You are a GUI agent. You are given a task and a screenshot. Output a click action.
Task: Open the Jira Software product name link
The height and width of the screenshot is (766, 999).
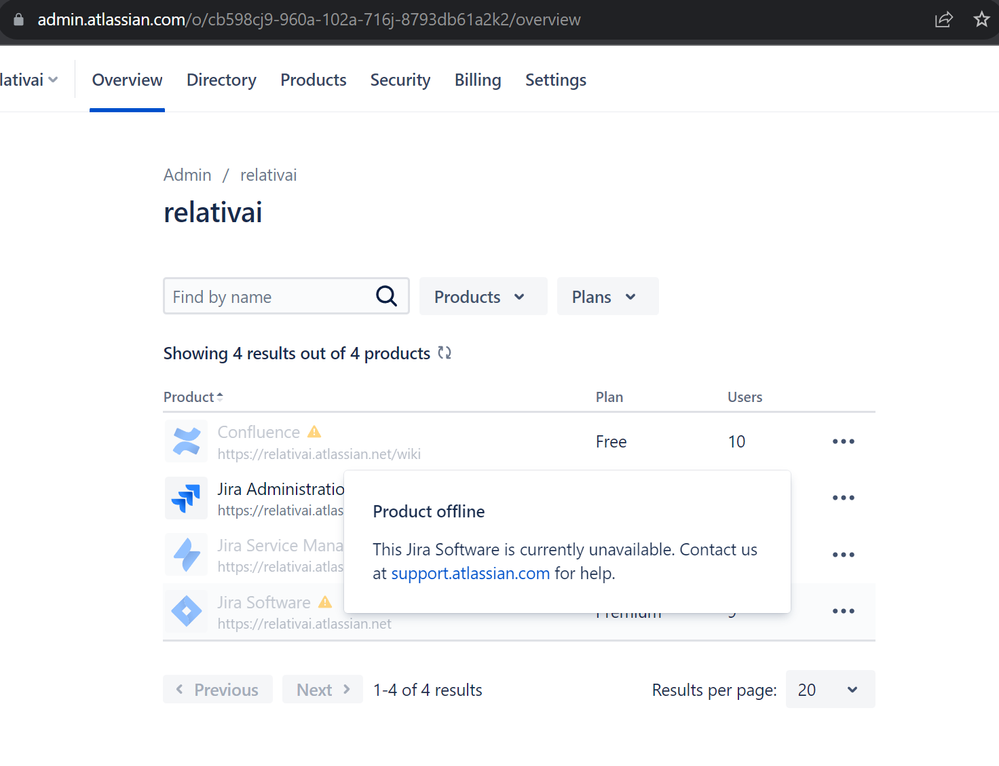tap(264, 602)
